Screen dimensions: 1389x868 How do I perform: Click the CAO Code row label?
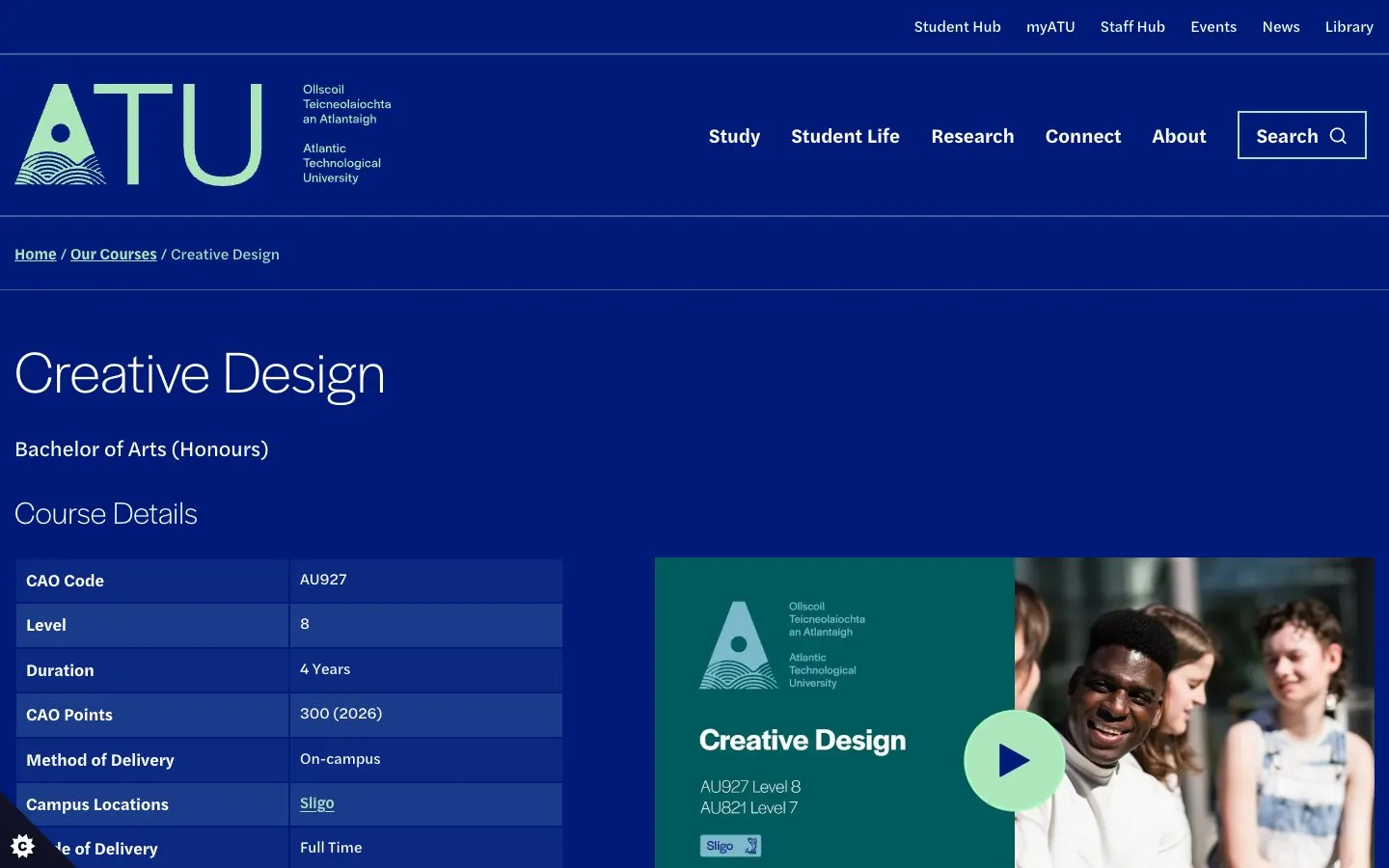(x=65, y=581)
